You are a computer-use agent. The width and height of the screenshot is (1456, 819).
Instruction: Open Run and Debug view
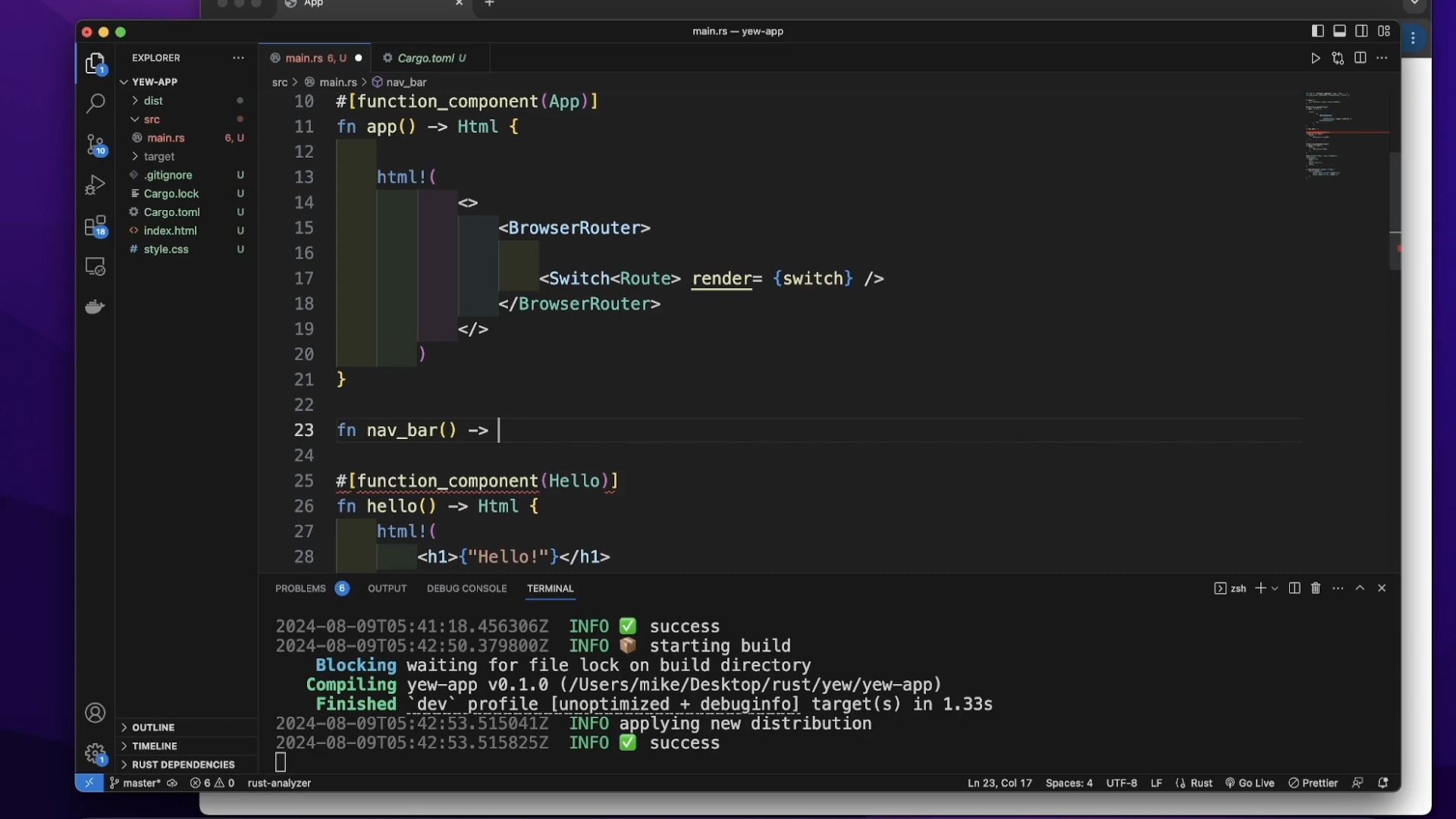[x=95, y=185]
